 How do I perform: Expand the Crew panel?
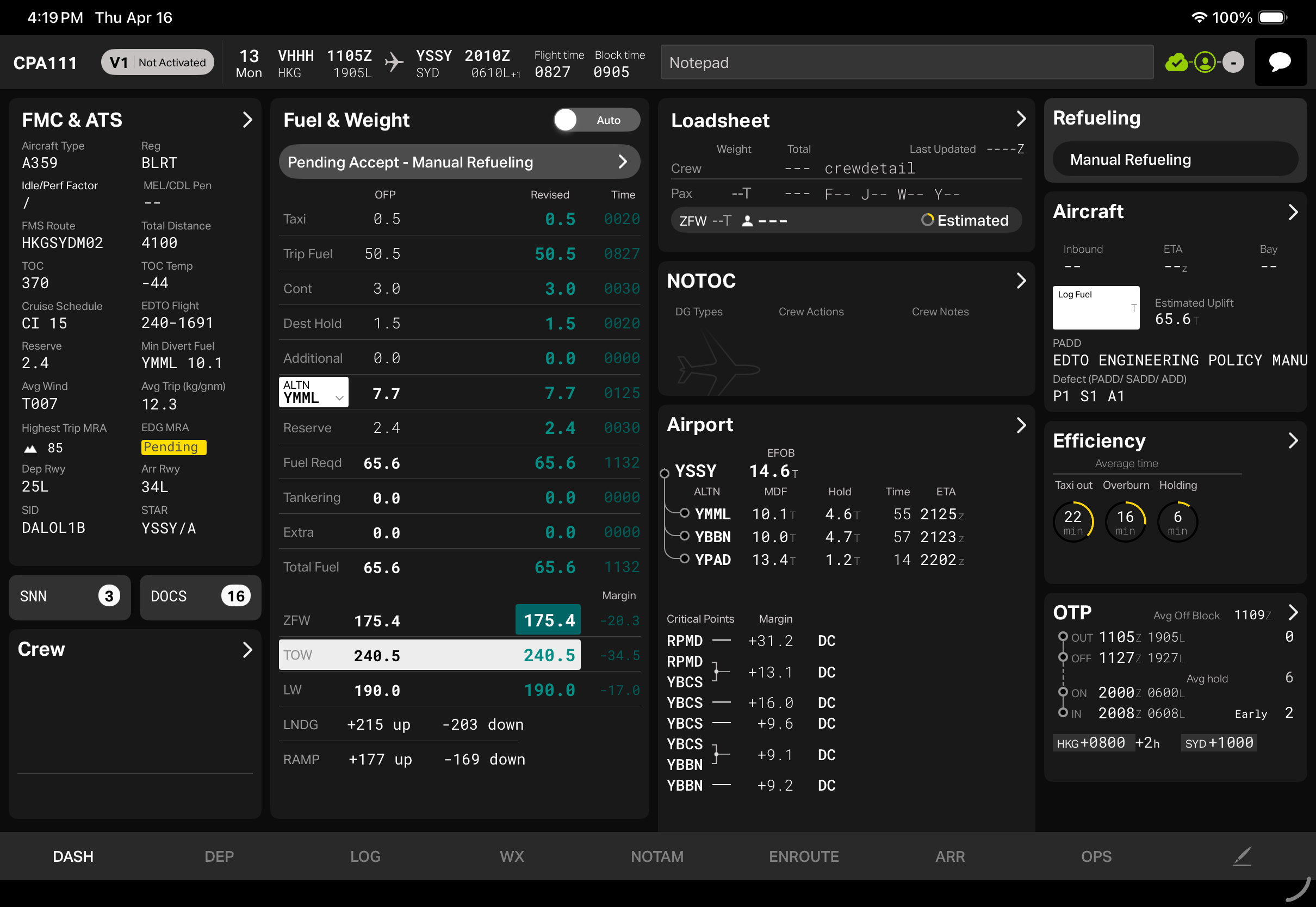point(247,650)
